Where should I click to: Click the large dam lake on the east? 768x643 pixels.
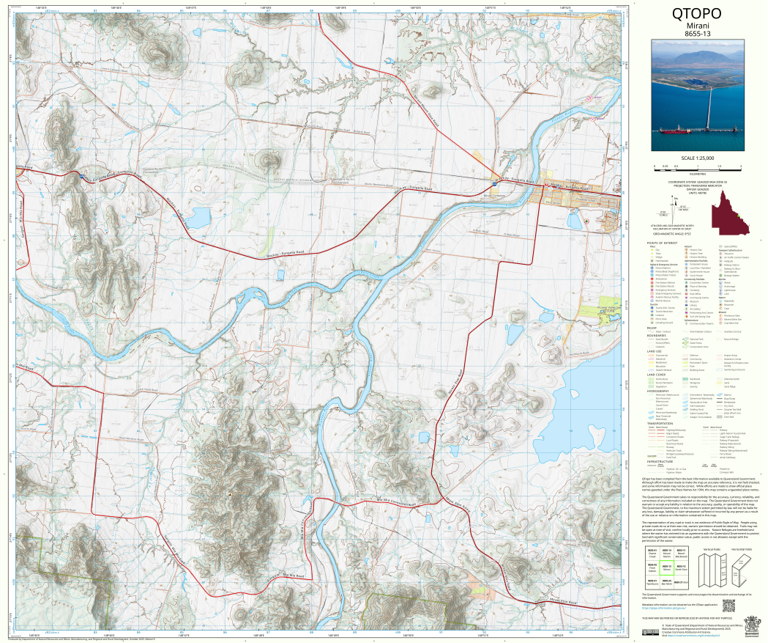pyautogui.click(x=578, y=406)
